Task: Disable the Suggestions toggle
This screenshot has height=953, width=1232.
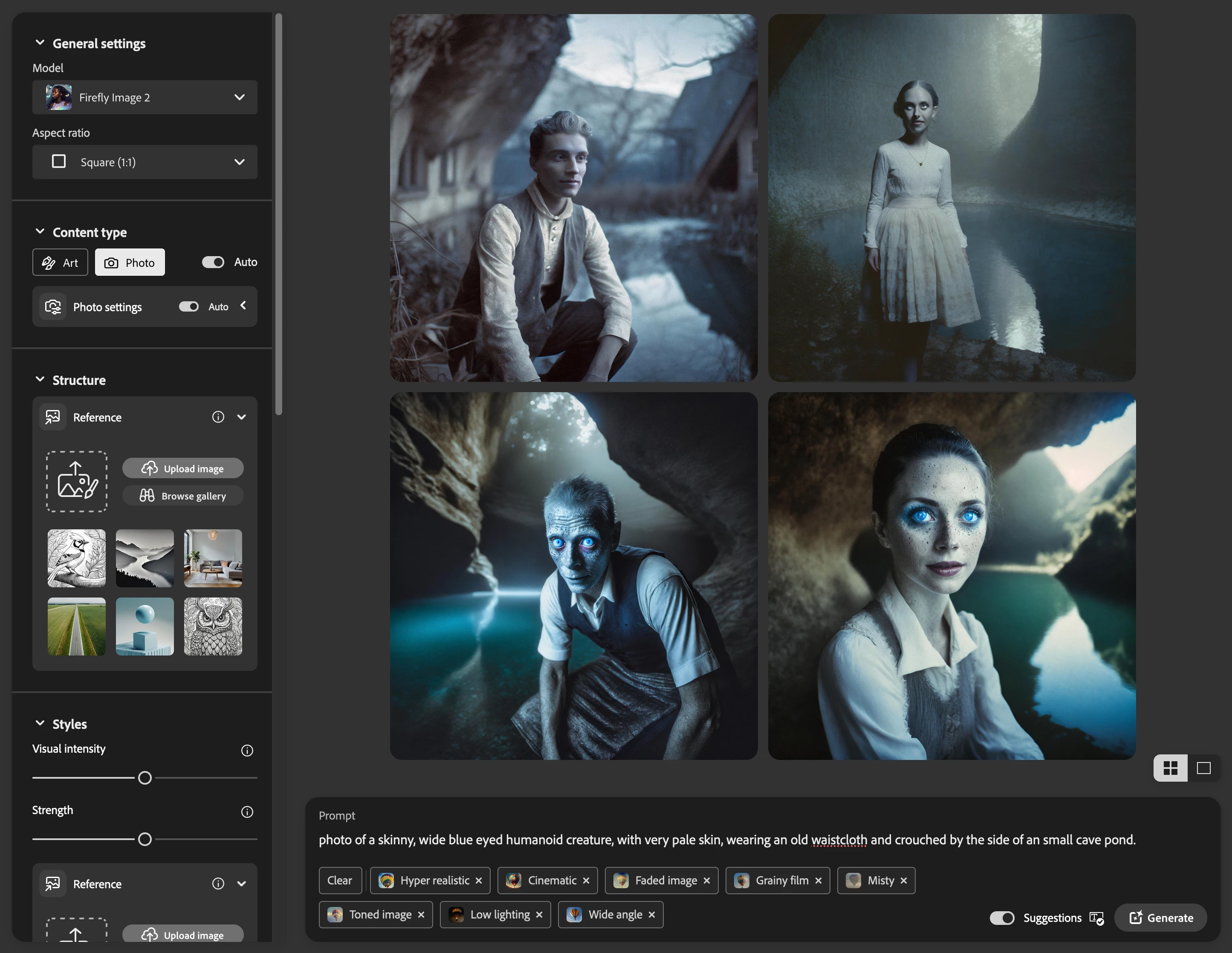Action: tap(1002, 918)
